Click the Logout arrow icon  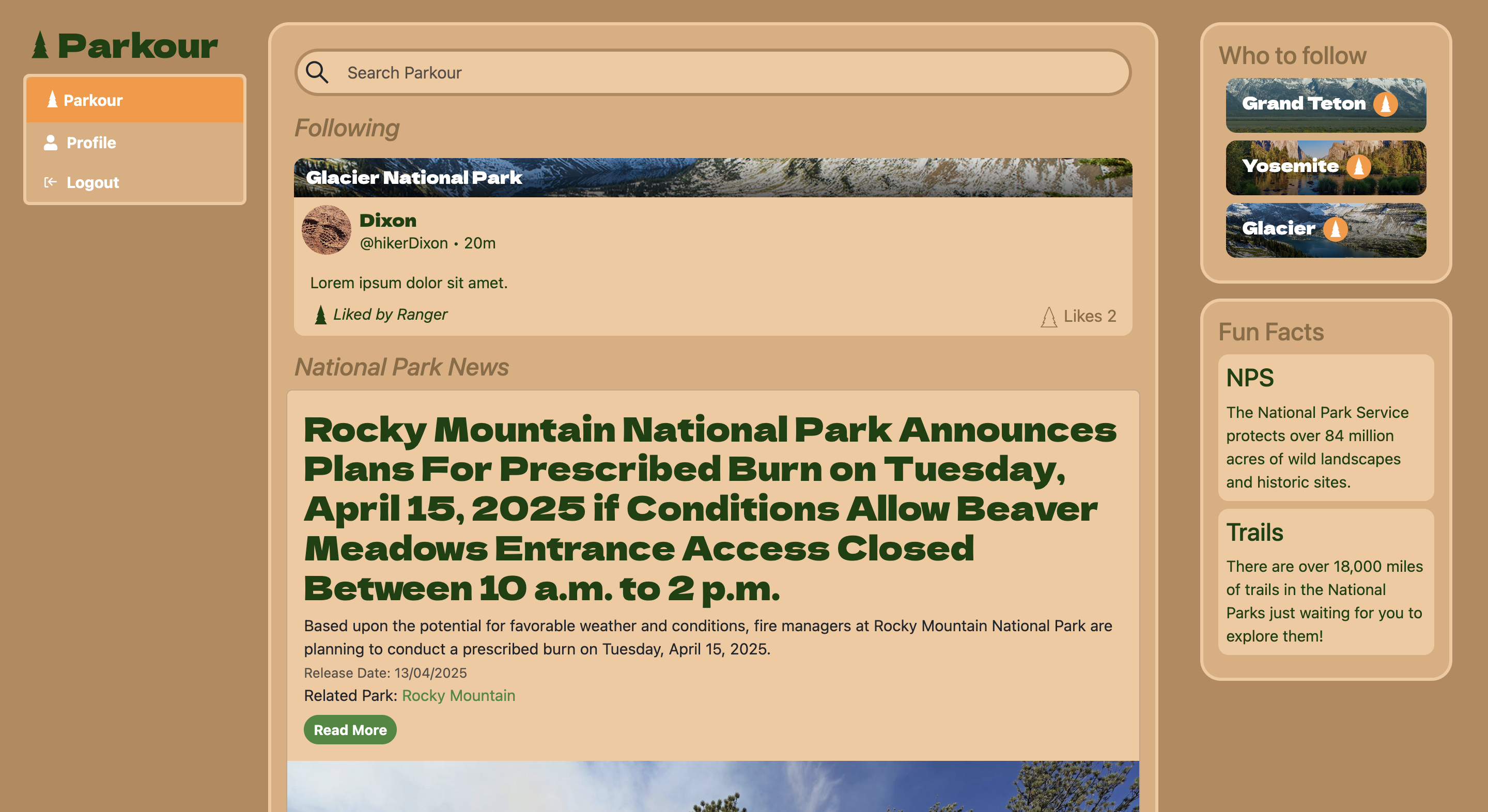50,182
